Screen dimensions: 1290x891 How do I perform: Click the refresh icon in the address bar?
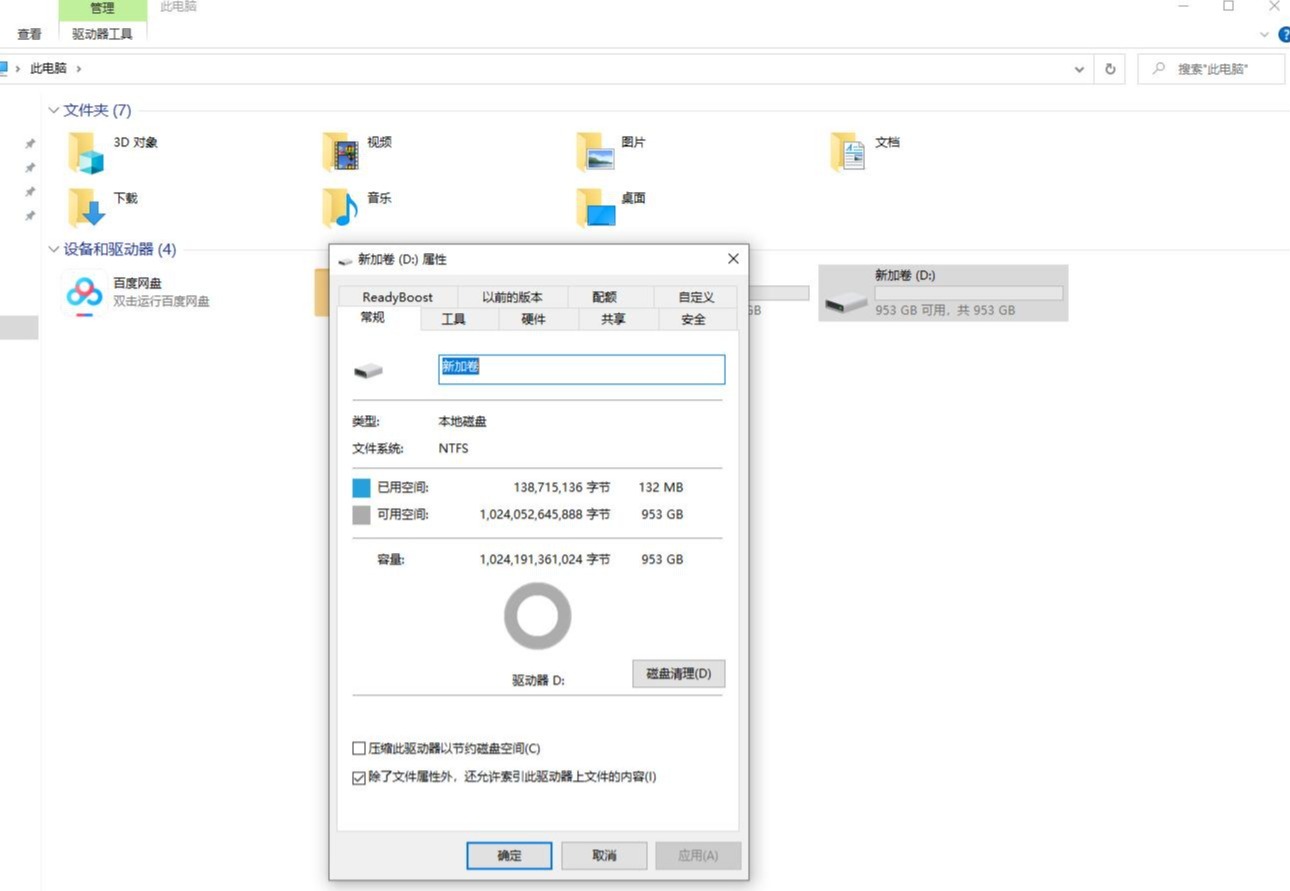[1110, 68]
